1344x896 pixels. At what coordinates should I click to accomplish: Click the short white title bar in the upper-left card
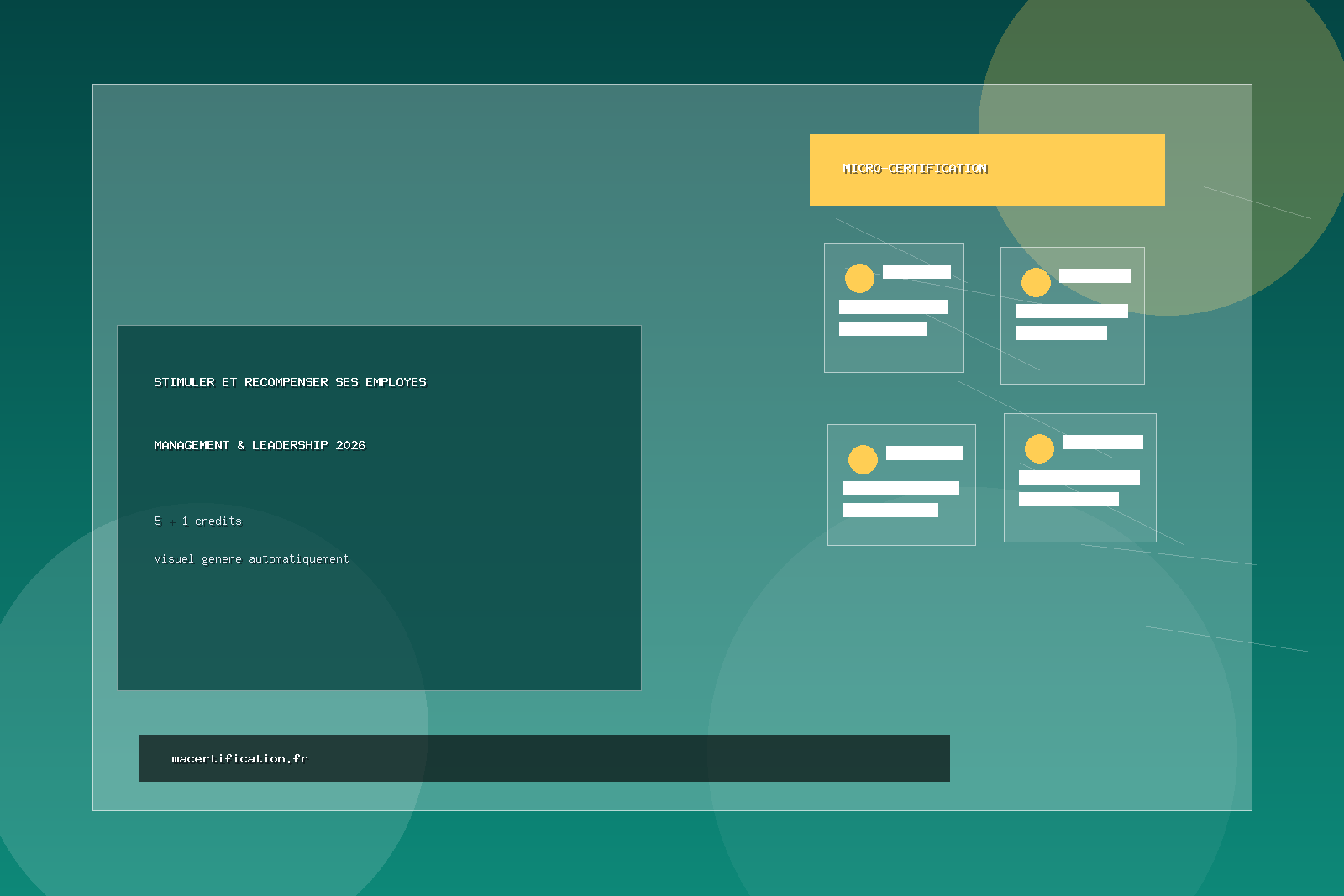(916, 271)
